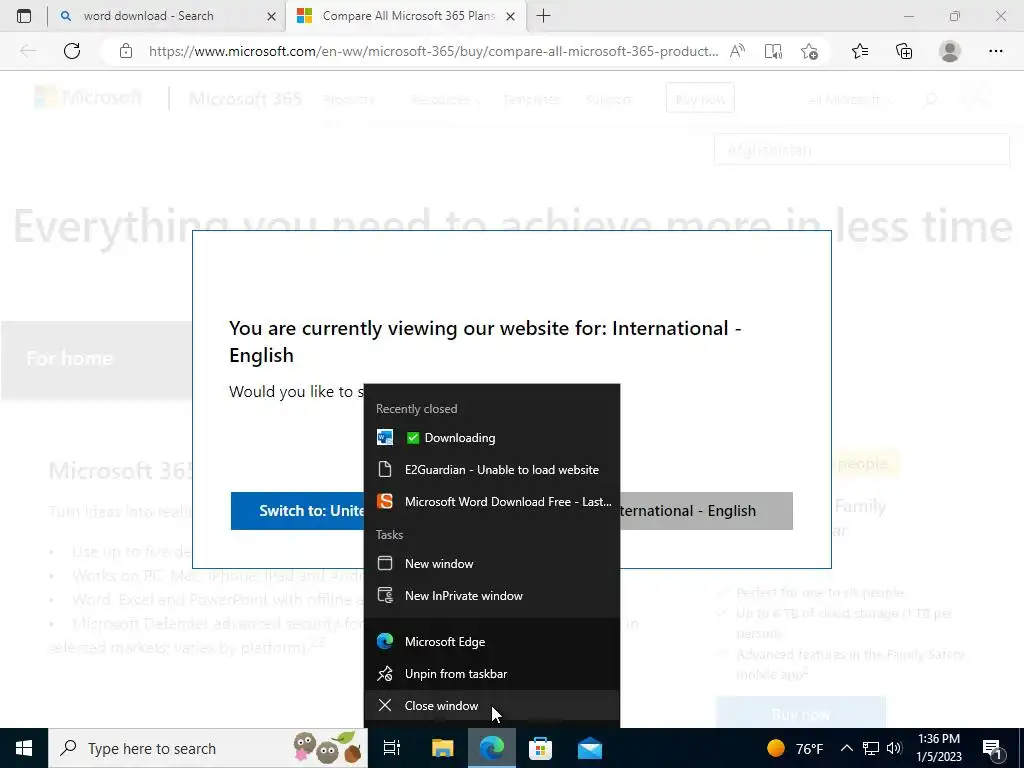Viewport: 1024px width, 768px height.
Task: Open the browser profile icon
Action: coord(950,51)
